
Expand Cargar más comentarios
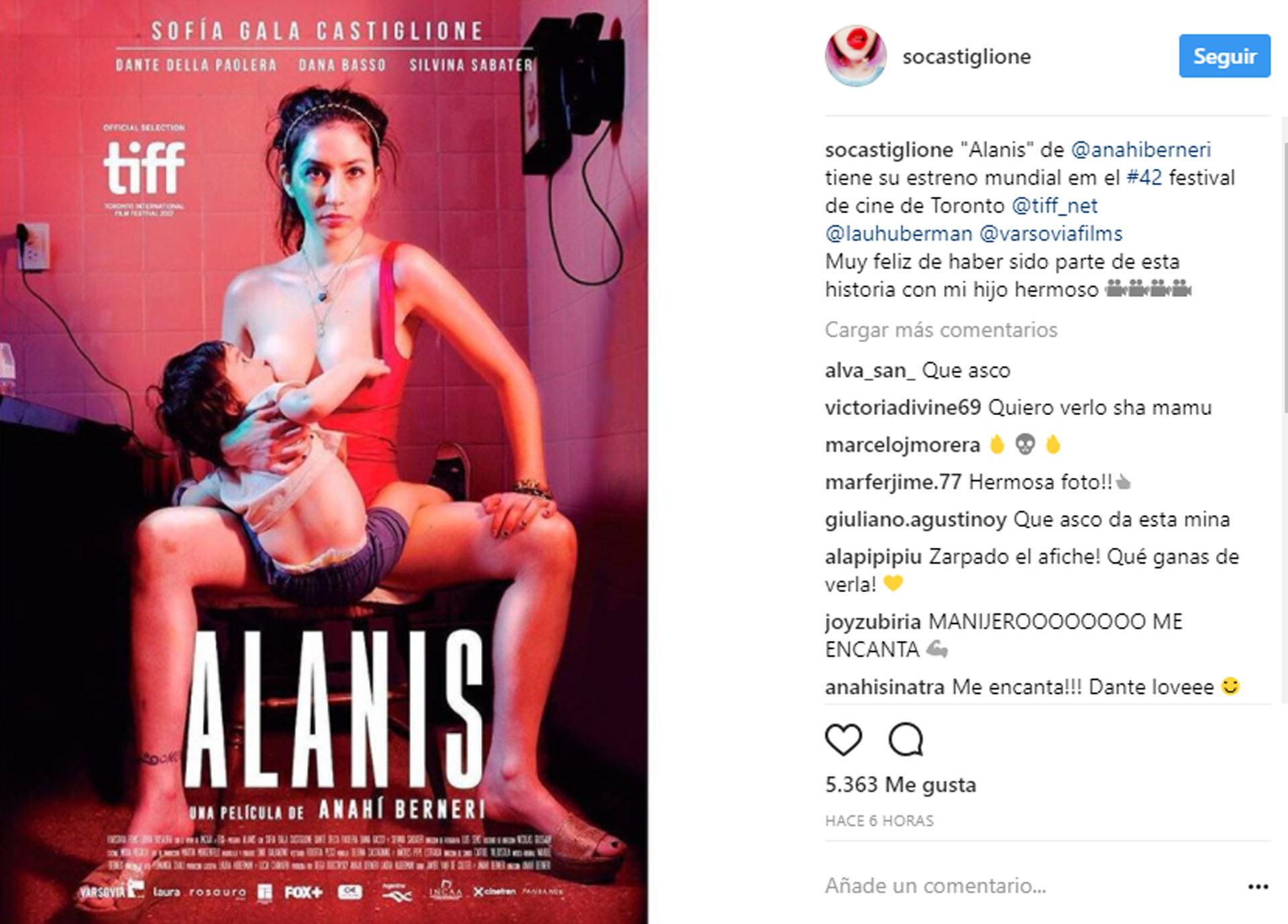pyautogui.click(x=941, y=330)
